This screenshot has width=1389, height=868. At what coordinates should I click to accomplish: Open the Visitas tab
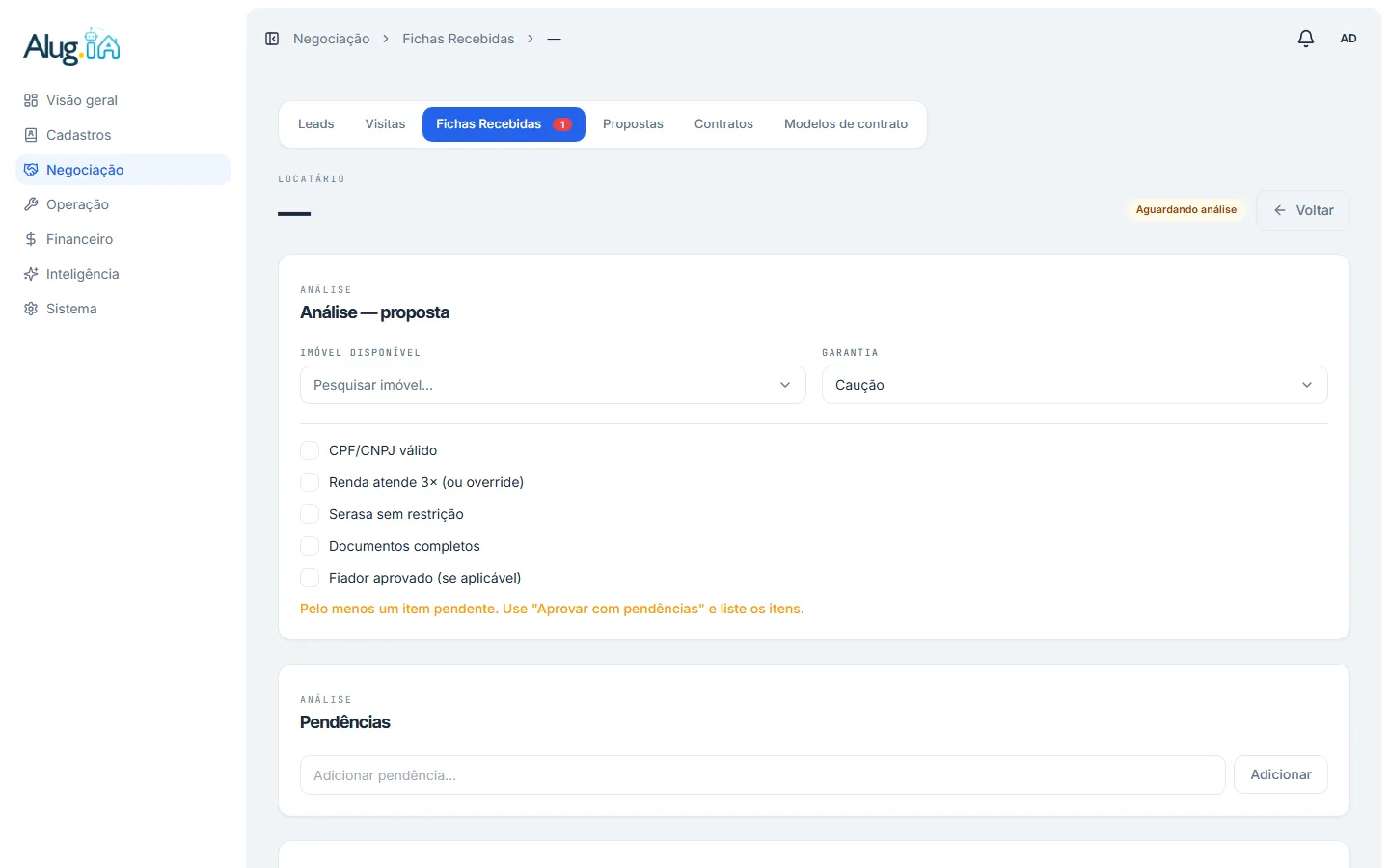pyautogui.click(x=385, y=124)
